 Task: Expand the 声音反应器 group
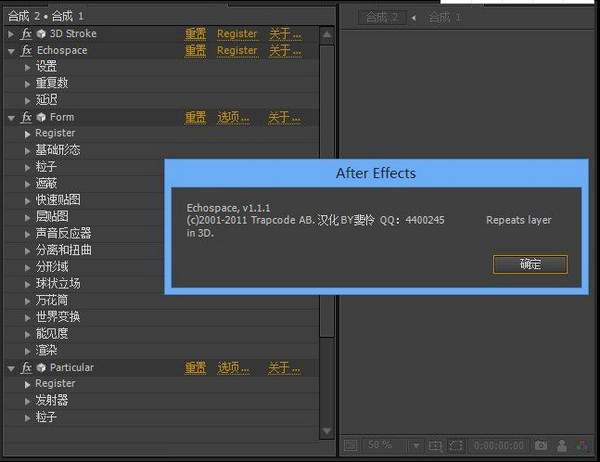pos(28,235)
